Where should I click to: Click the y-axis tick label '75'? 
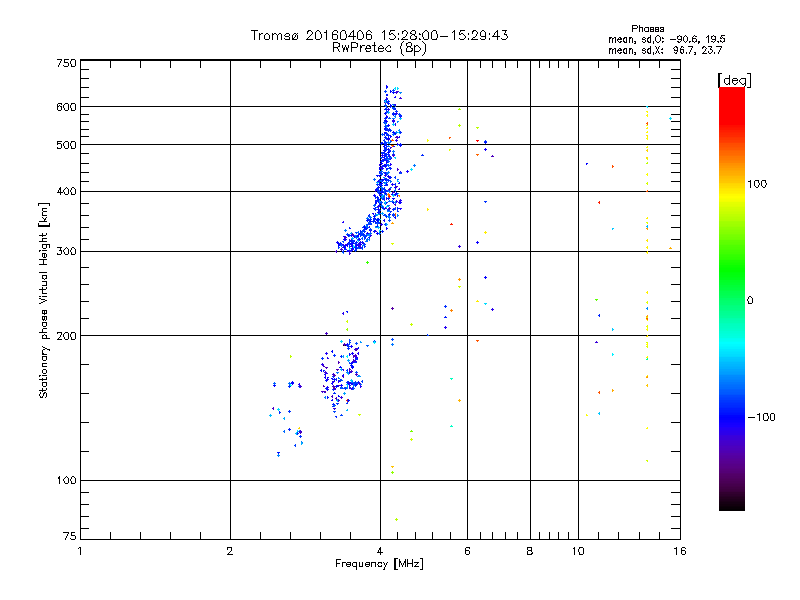point(70,536)
